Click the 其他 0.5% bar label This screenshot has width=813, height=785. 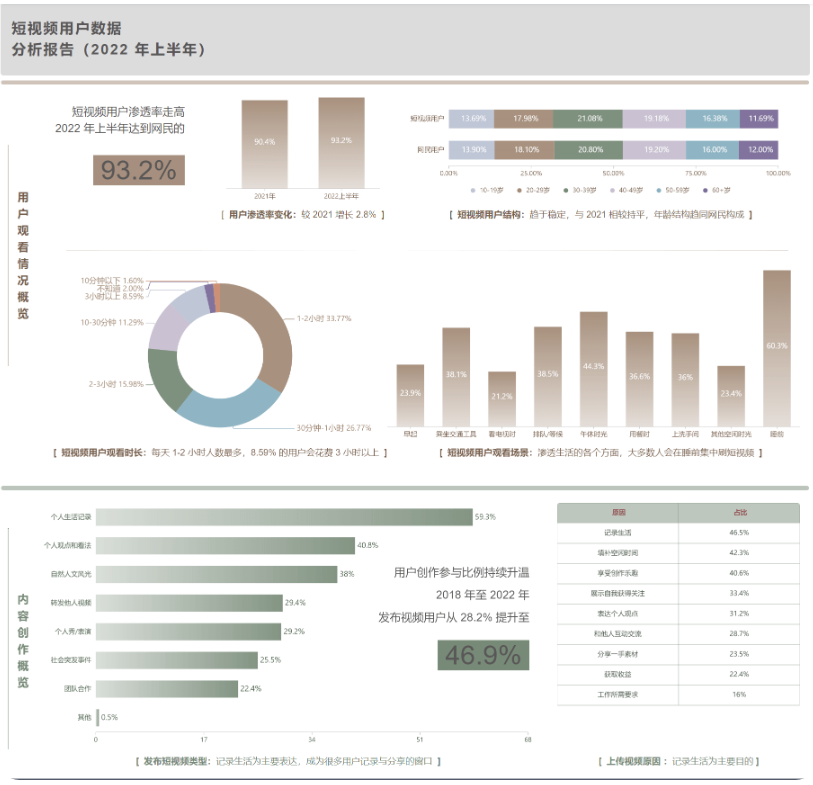[x=109, y=718]
